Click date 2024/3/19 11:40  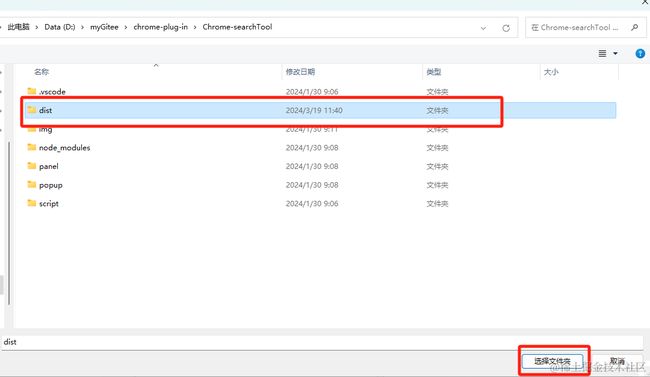pos(314,110)
